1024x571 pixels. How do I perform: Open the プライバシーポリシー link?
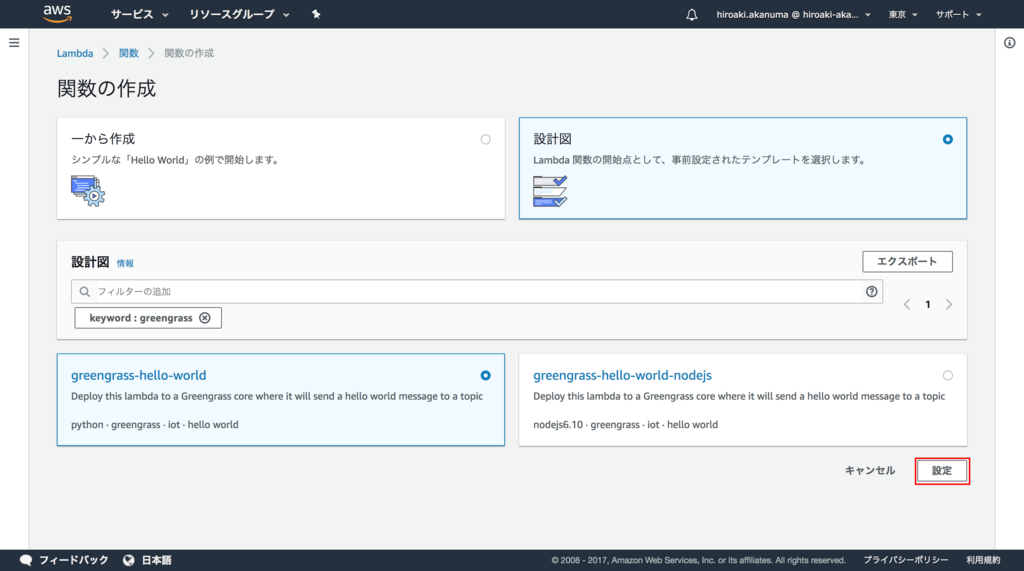click(x=906, y=560)
